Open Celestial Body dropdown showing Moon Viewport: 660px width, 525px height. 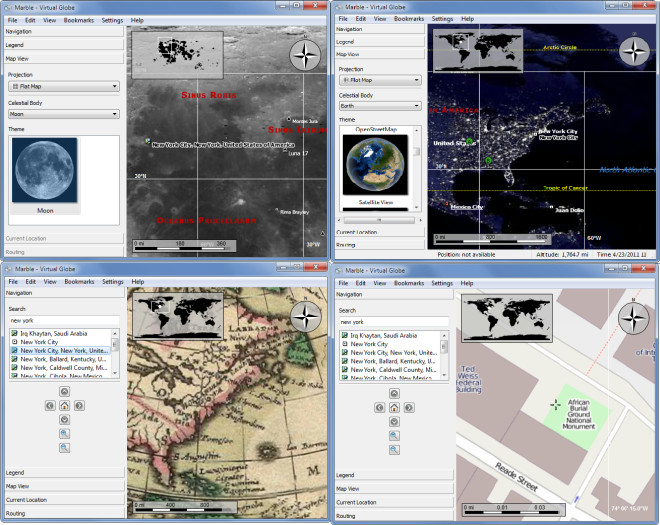tap(64, 114)
